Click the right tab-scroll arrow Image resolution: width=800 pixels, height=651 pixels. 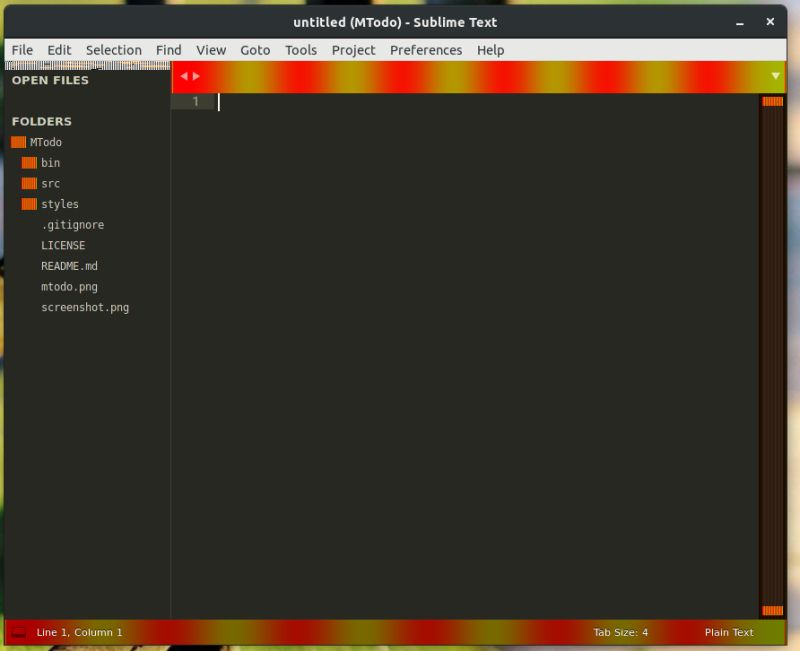coord(196,75)
